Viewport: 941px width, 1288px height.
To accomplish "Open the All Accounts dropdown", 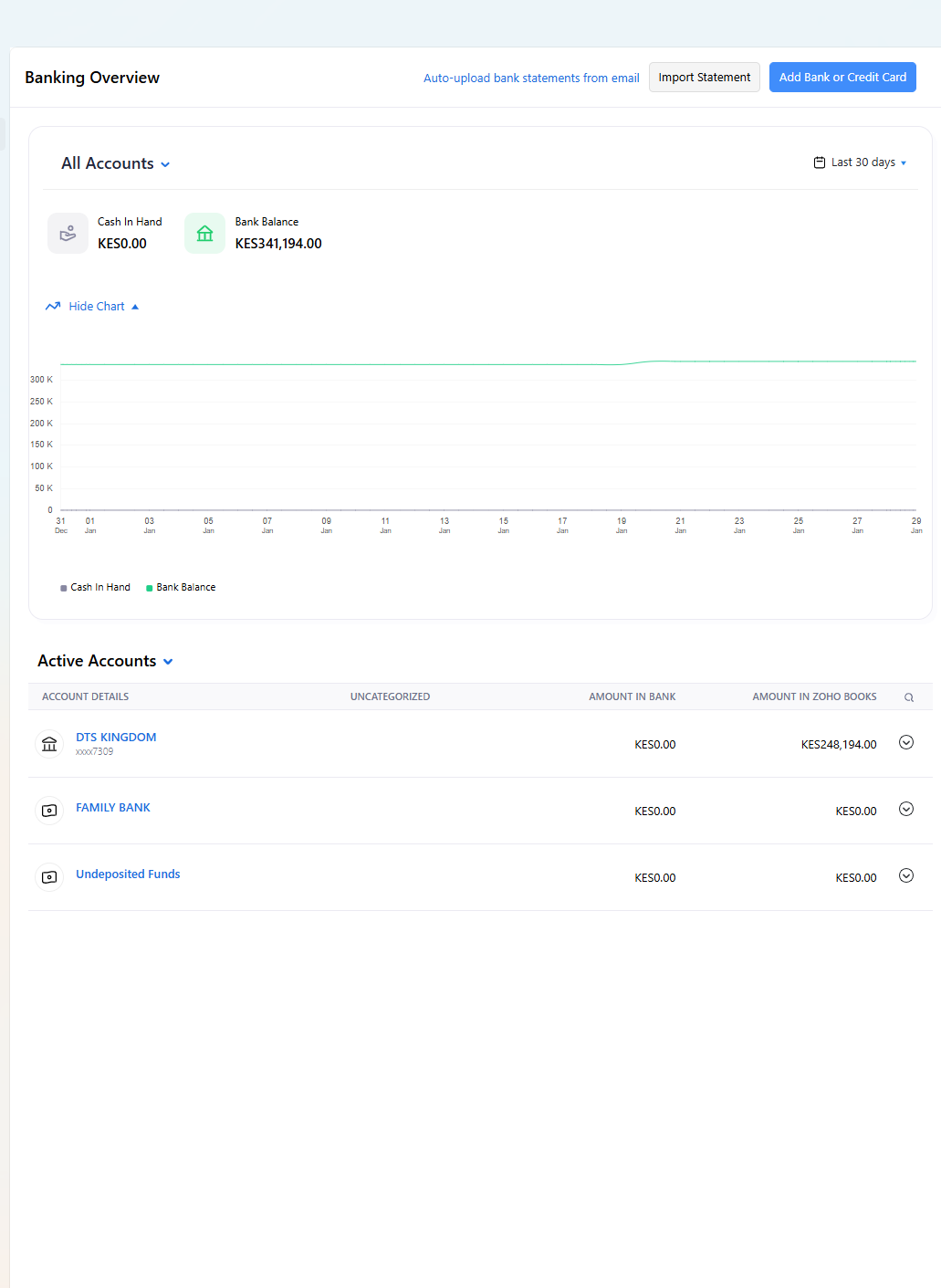I will [x=115, y=164].
